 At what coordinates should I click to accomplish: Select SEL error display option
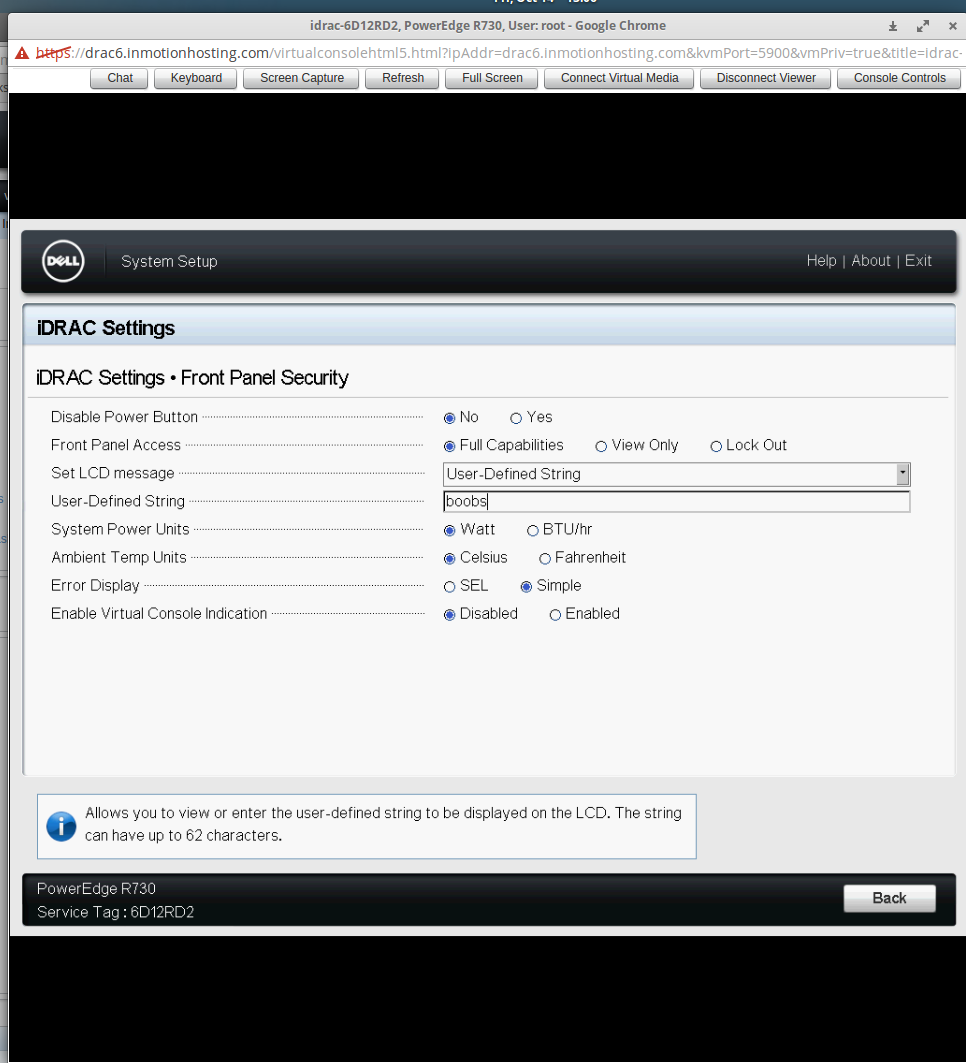click(450, 586)
